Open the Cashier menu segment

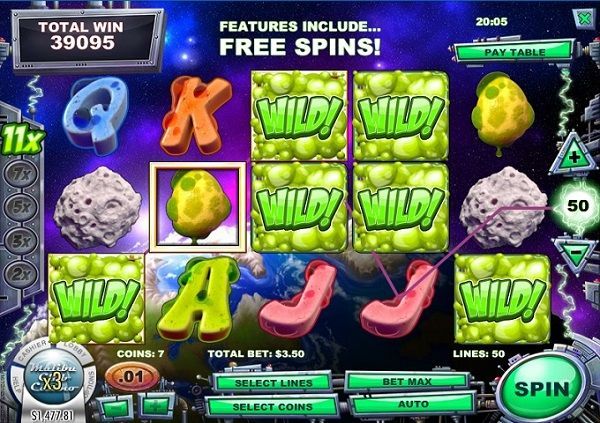33,350
